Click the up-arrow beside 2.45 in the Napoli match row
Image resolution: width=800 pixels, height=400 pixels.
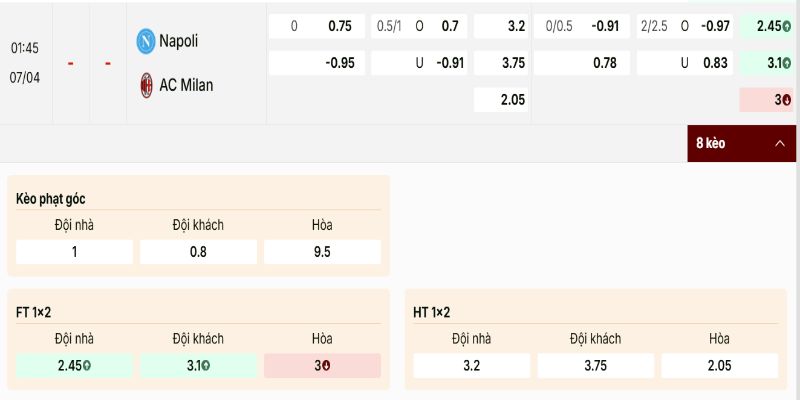coord(787,26)
